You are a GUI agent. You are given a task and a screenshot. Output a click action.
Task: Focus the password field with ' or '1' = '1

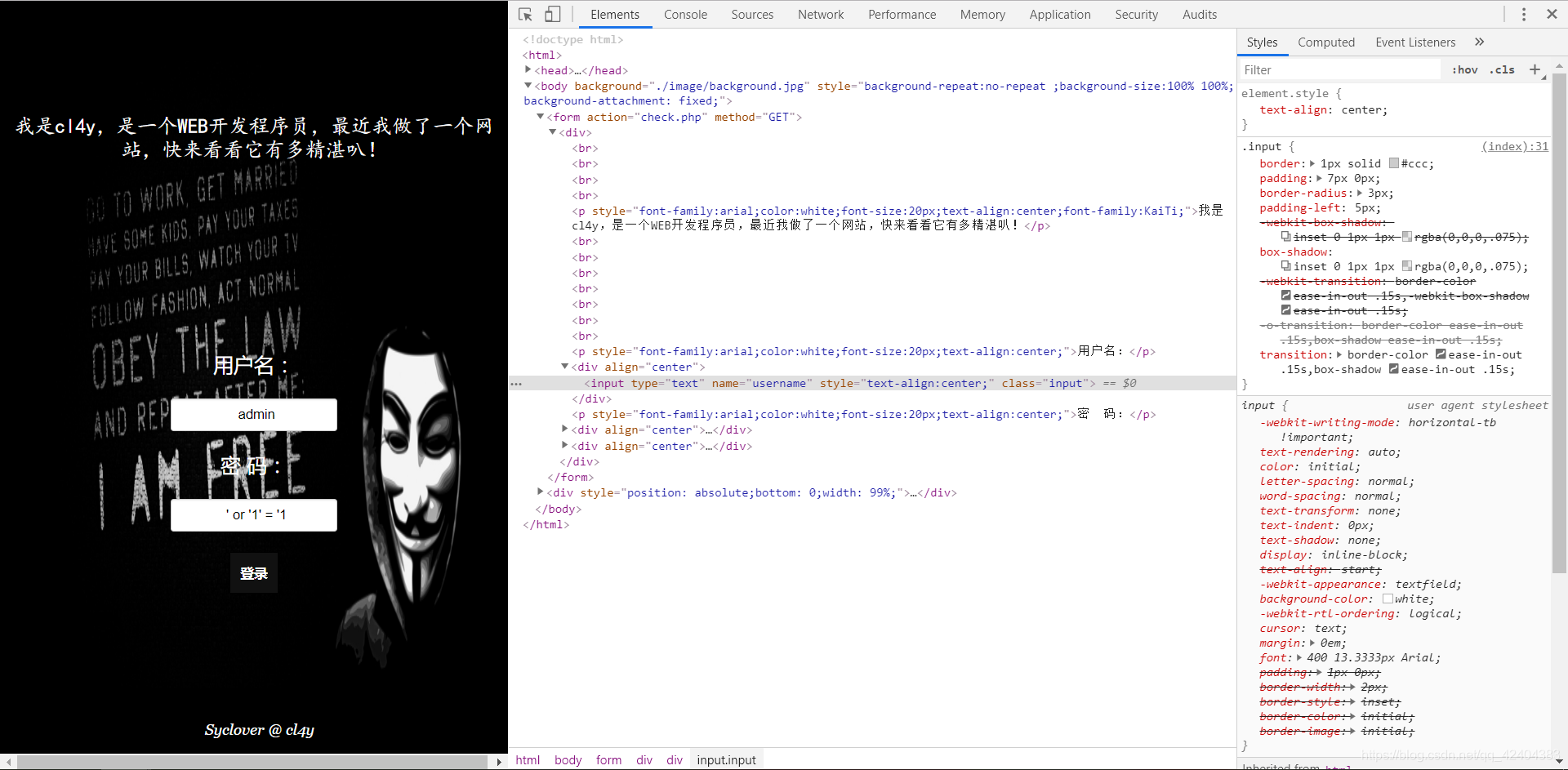(254, 515)
